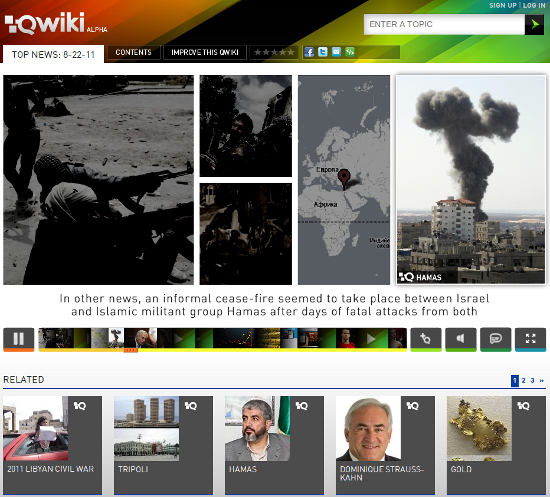Select the Top News: 8-22-11 tab

(x=53, y=54)
